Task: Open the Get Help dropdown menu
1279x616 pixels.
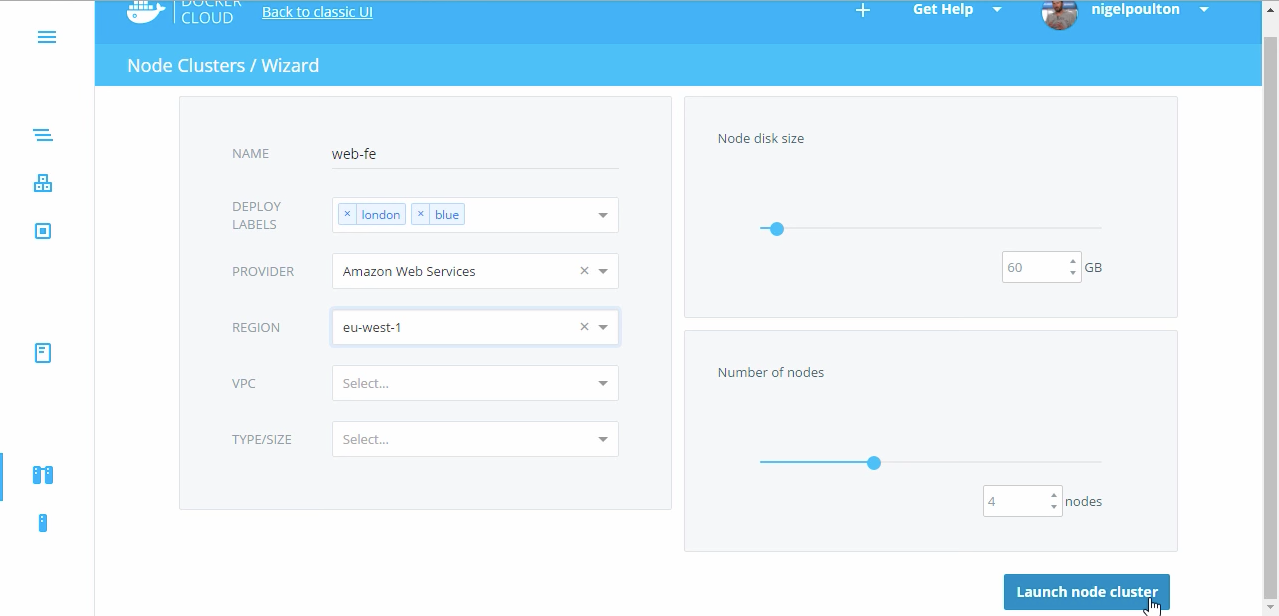Action: (x=957, y=10)
